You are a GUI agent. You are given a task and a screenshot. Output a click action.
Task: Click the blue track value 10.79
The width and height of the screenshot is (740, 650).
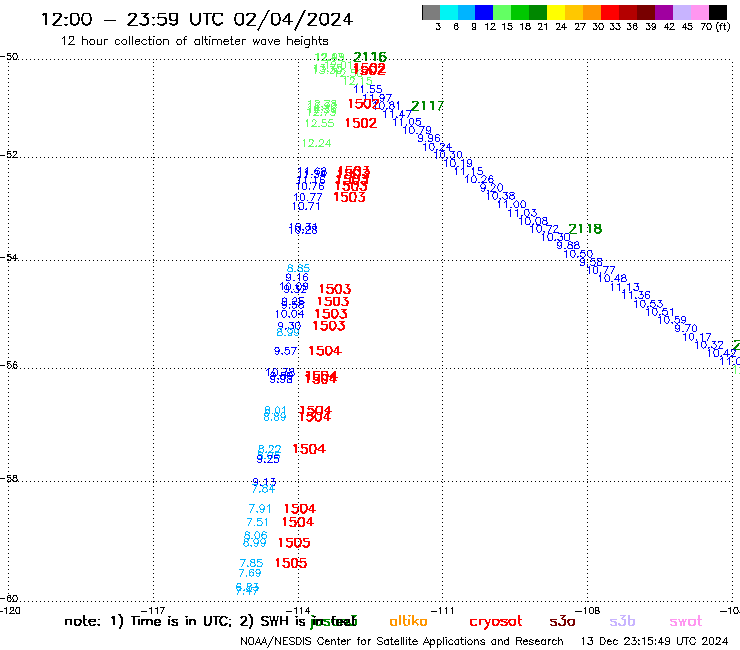[417, 130]
